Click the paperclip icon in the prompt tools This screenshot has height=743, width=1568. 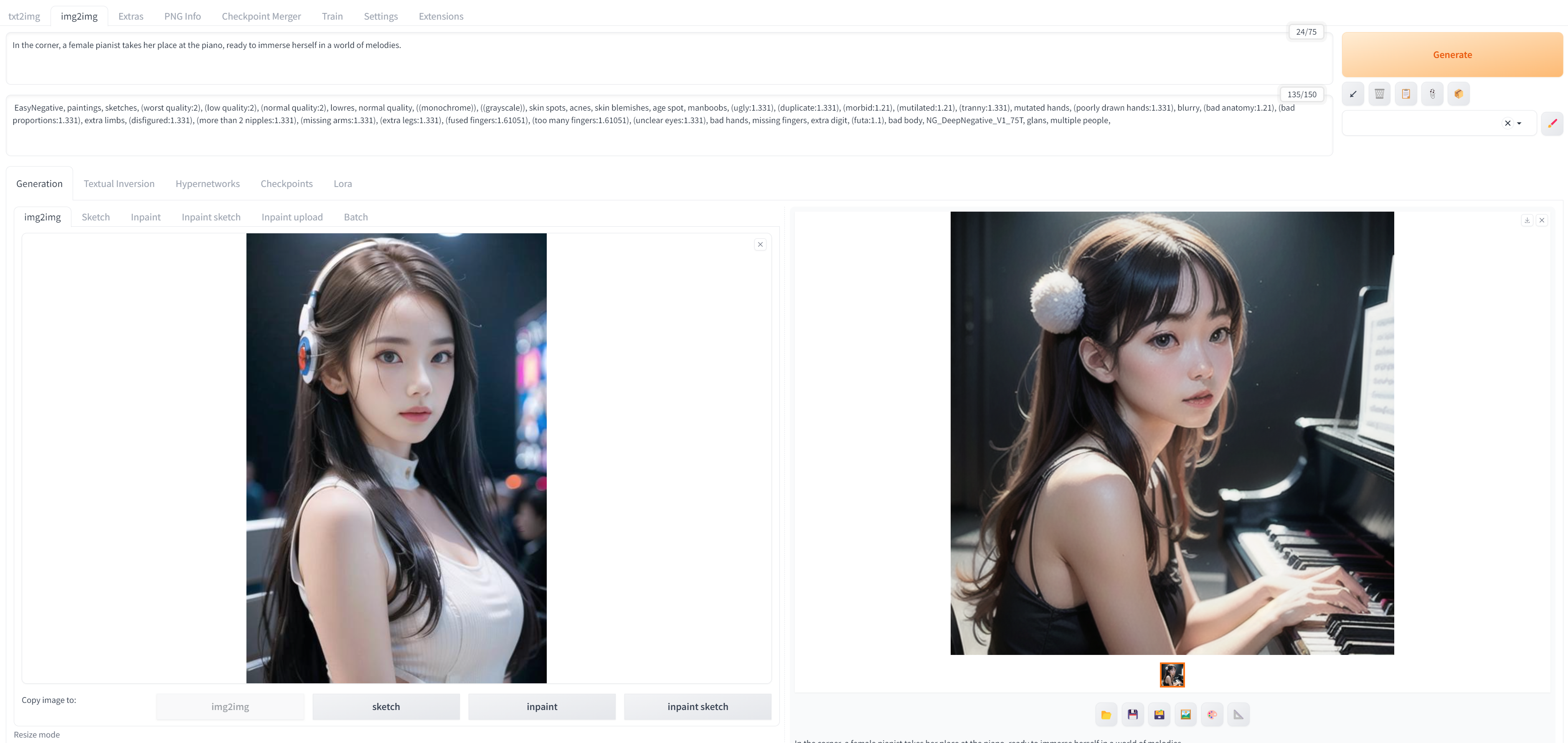pyautogui.click(x=1432, y=94)
